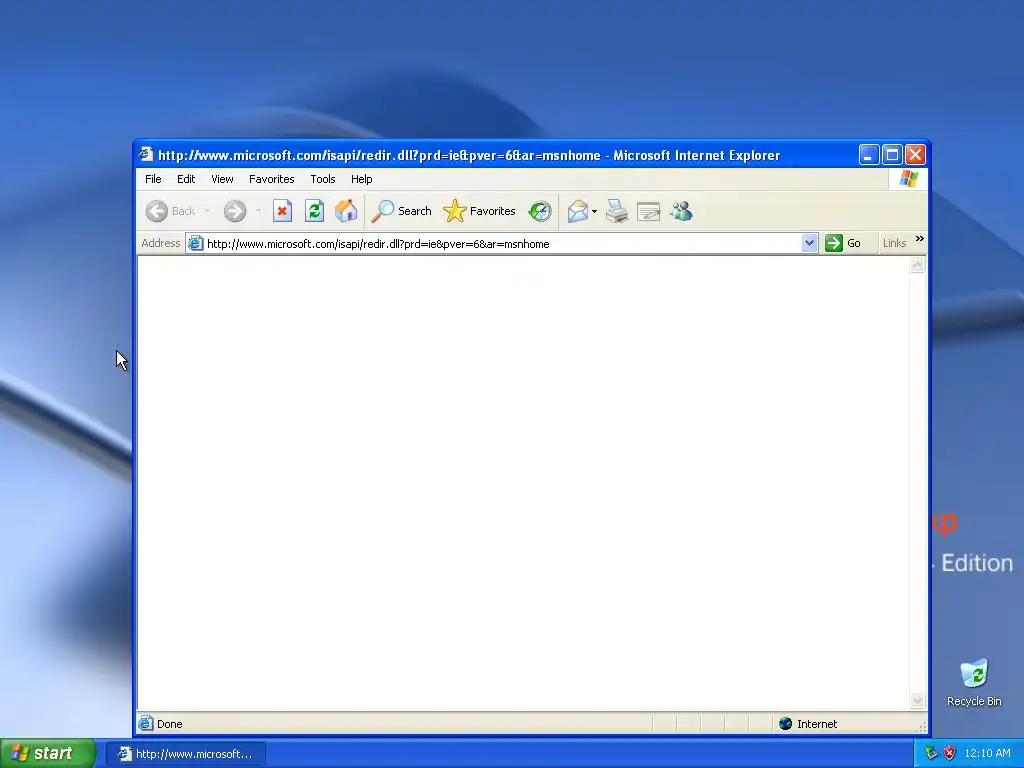Click the Links toolbar label
Image resolution: width=1024 pixels, height=768 pixels.
(x=894, y=243)
